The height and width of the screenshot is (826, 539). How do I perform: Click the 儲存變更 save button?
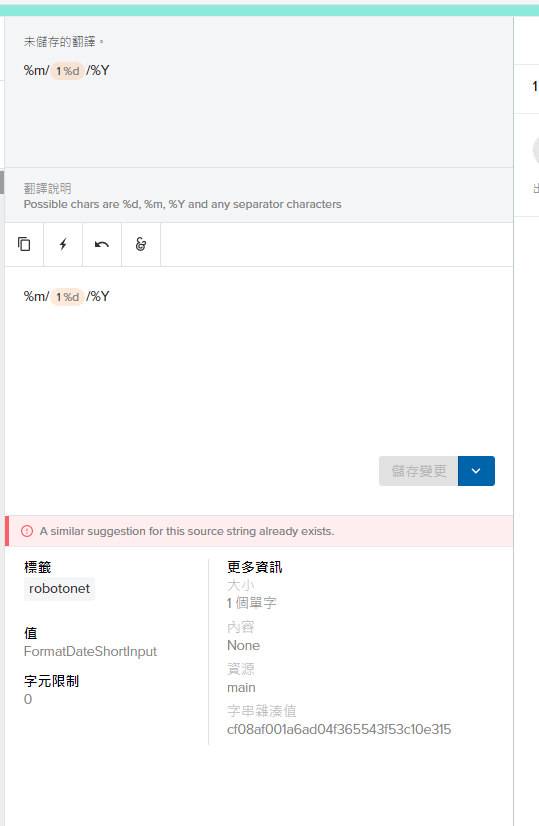pos(418,471)
